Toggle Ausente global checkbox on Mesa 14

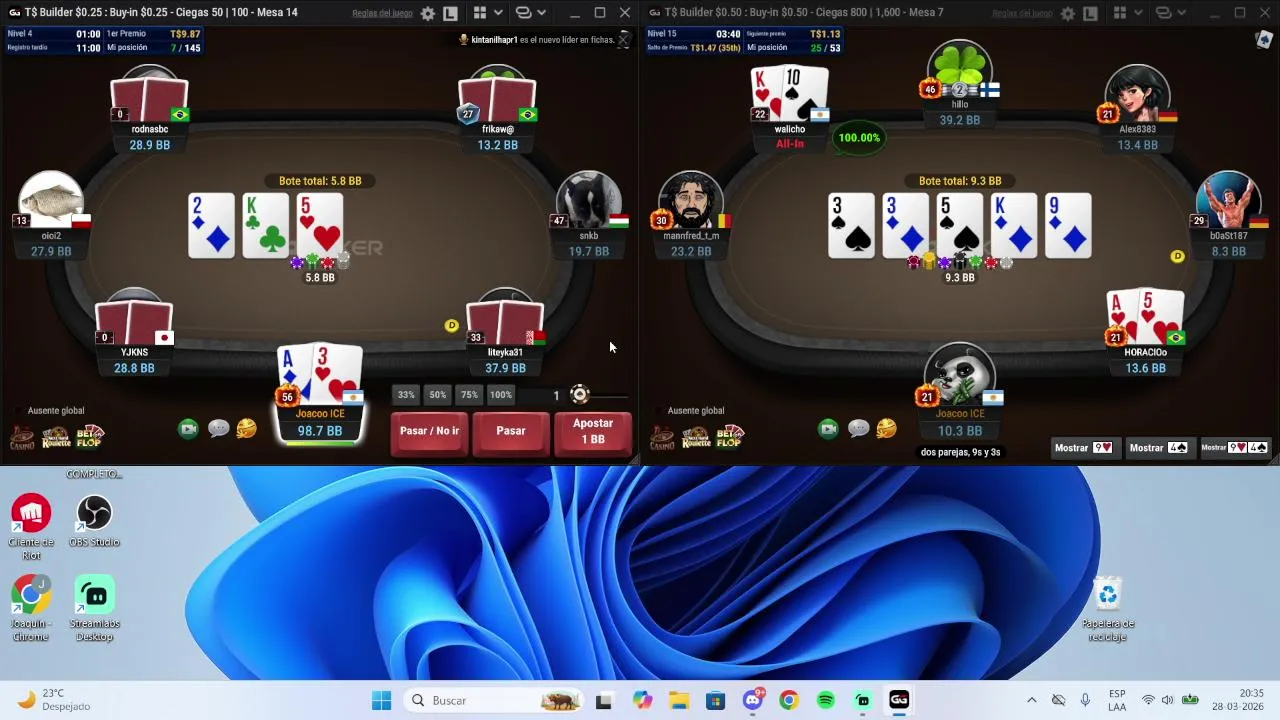19,411
